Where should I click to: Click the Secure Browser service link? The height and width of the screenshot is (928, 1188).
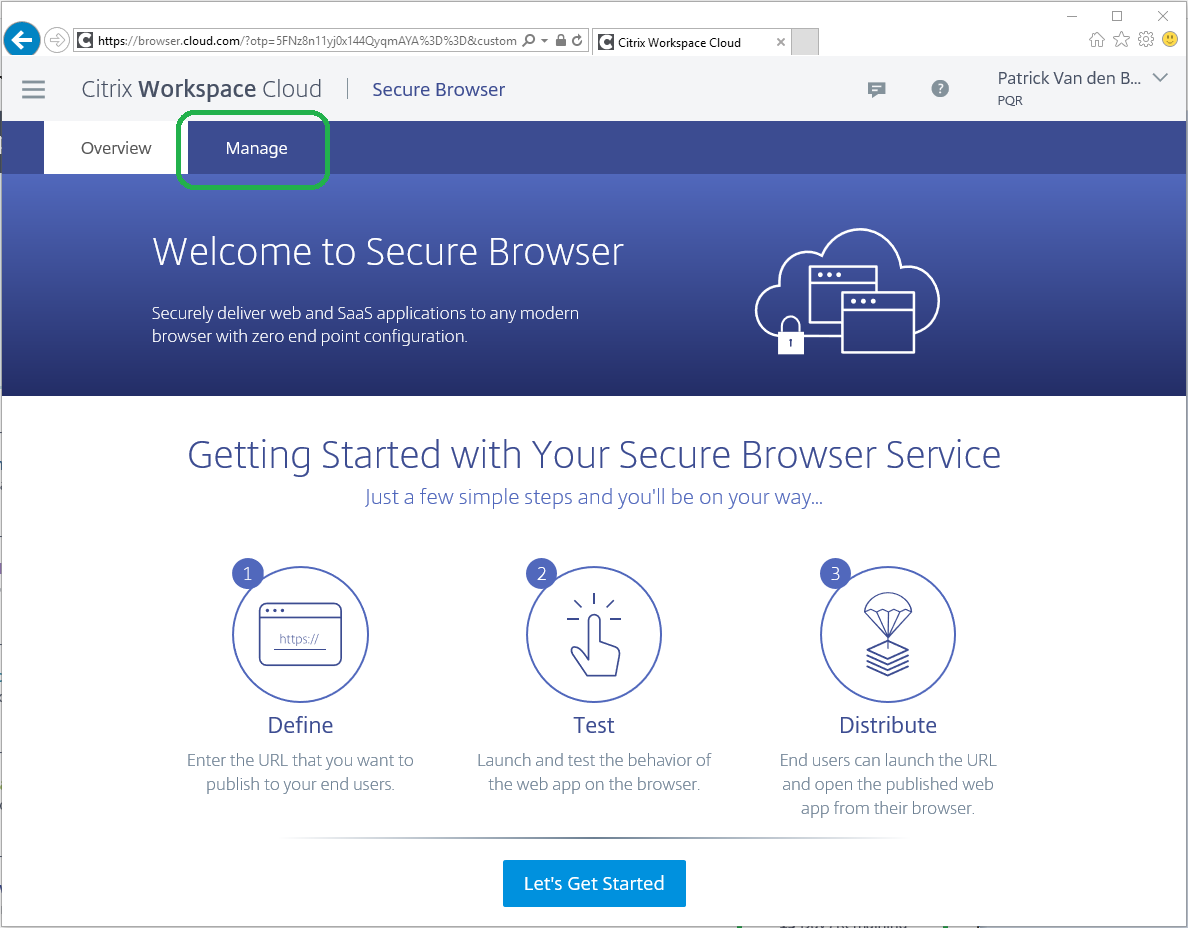tap(438, 89)
